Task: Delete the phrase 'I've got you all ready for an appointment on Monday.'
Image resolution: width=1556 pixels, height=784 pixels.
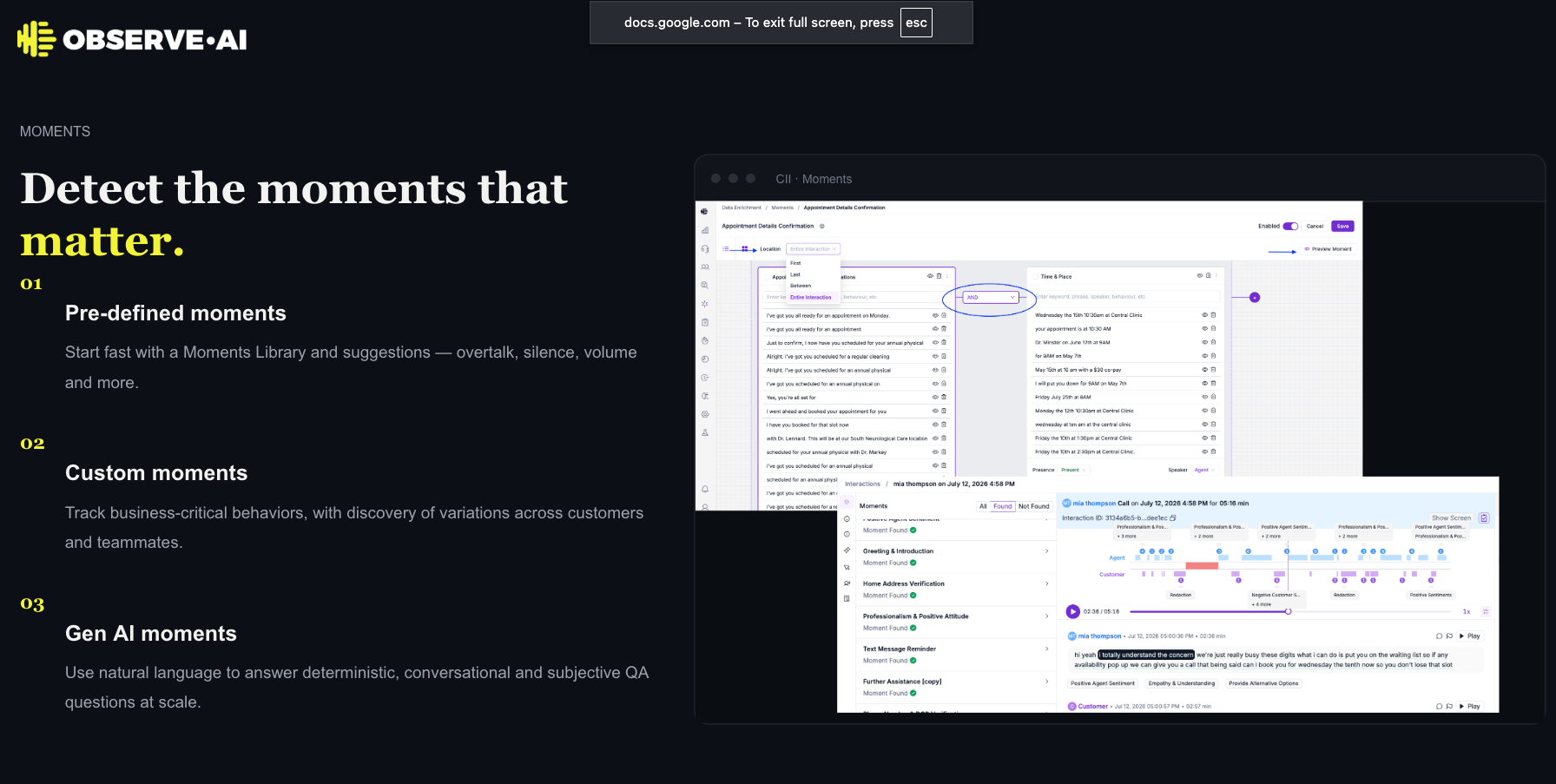Action: [944, 315]
